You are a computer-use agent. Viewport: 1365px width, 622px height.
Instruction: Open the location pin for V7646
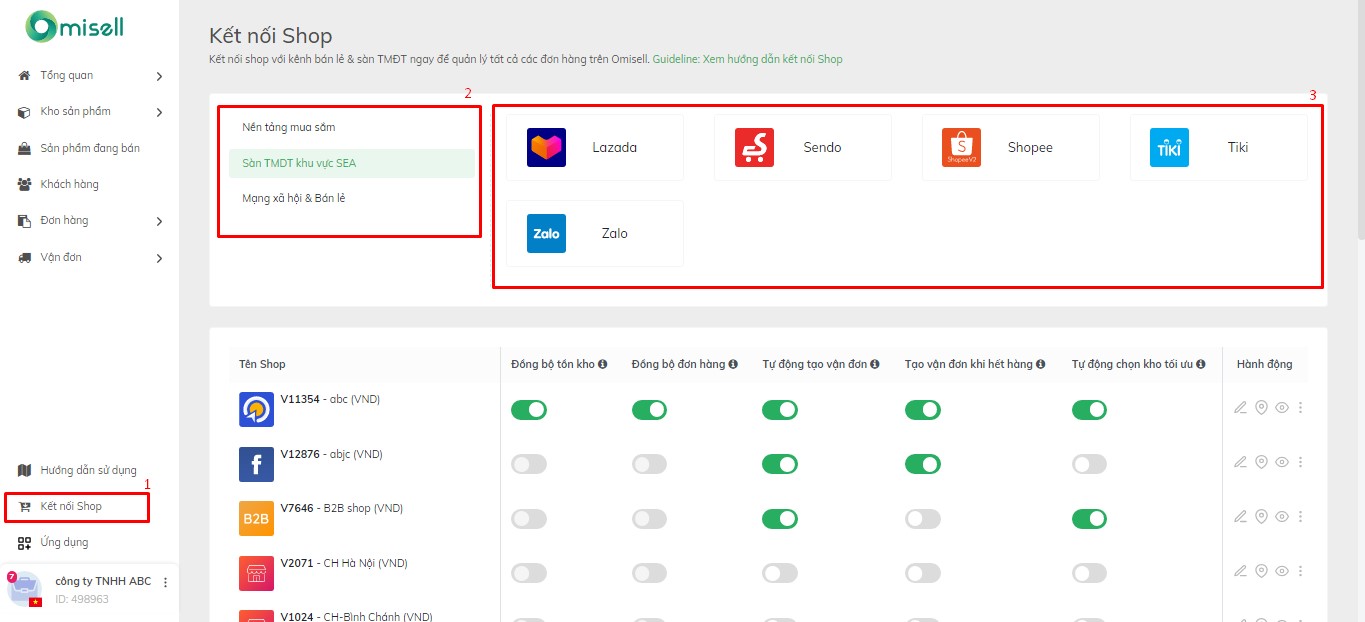pyautogui.click(x=1261, y=517)
